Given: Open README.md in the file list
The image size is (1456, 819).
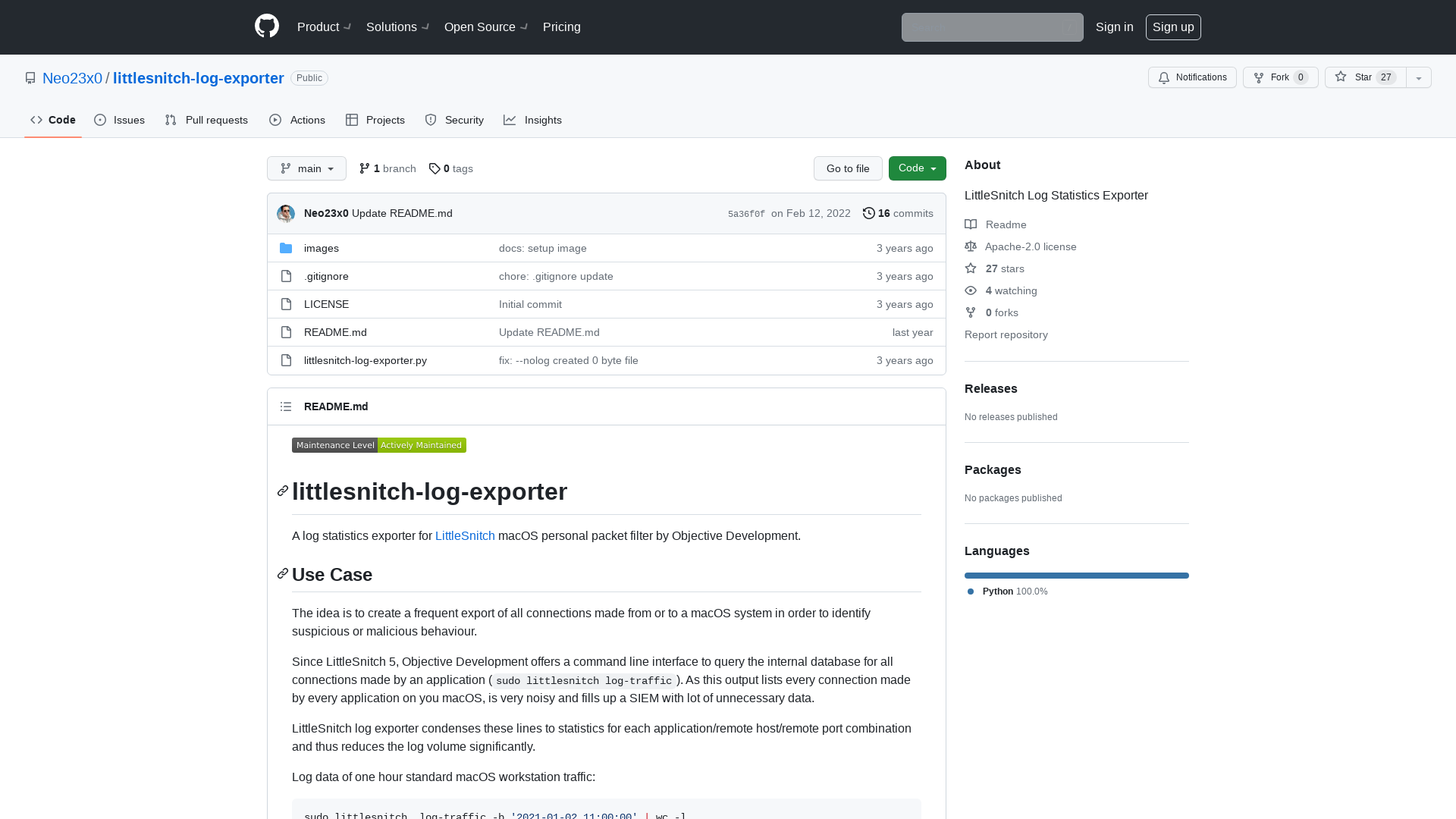Looking at the screenshot, I should (x=335, y=332).
